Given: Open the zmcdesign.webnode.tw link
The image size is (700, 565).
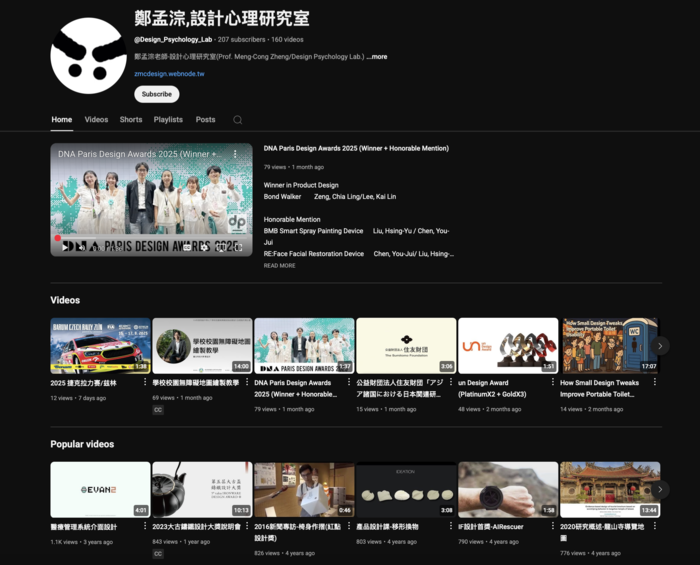Looking at the screenshot, I should coord(169,74).
